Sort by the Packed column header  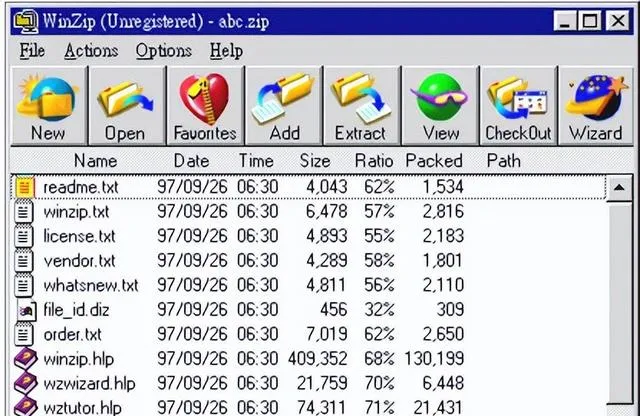434,161
